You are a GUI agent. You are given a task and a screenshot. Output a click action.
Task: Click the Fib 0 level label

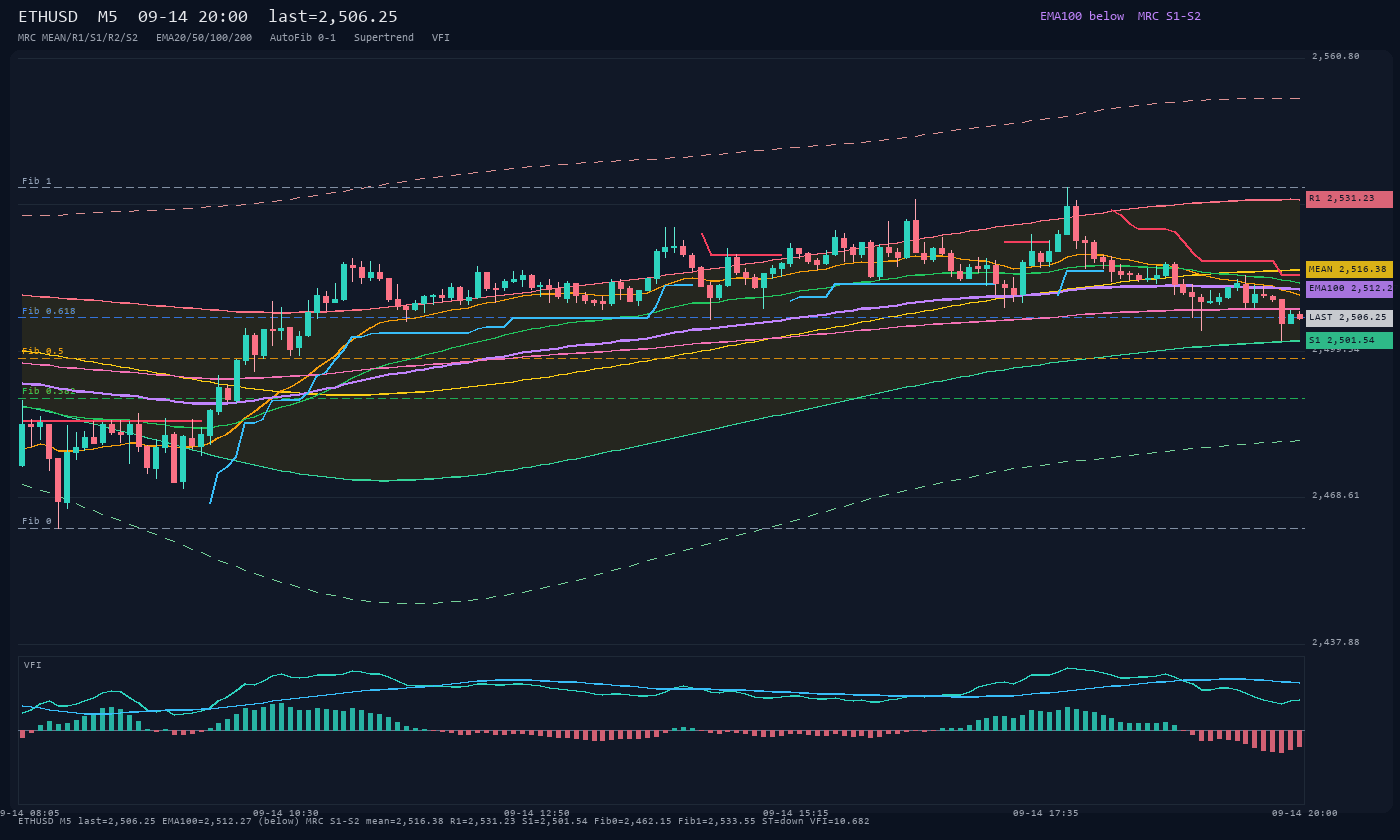(36, 521)
